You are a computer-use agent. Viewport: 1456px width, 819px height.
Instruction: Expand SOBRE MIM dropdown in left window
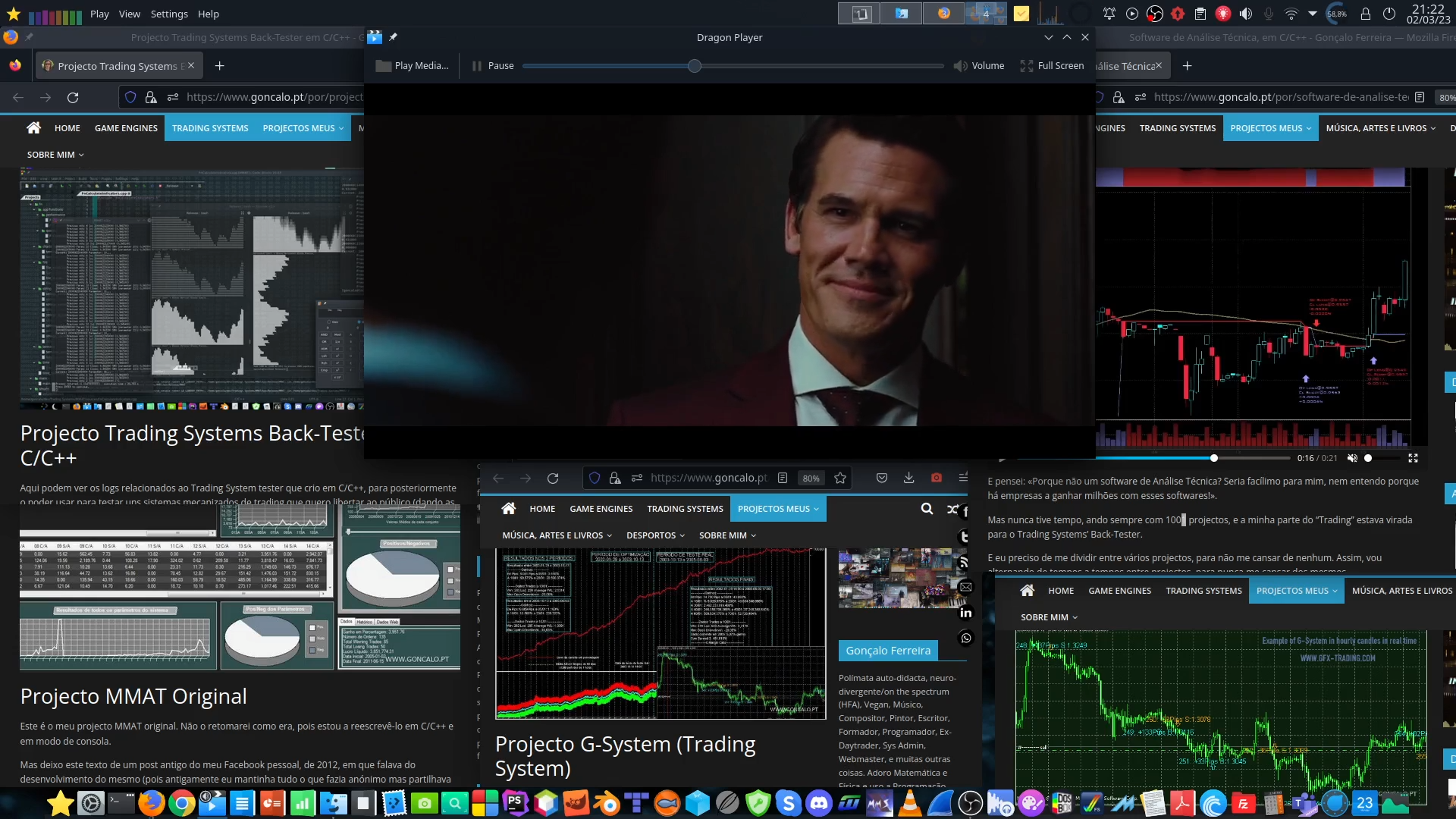(x=55, y=155)
